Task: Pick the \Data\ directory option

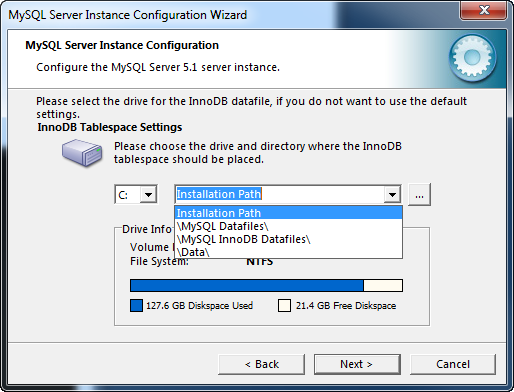Action: point(288,252)
